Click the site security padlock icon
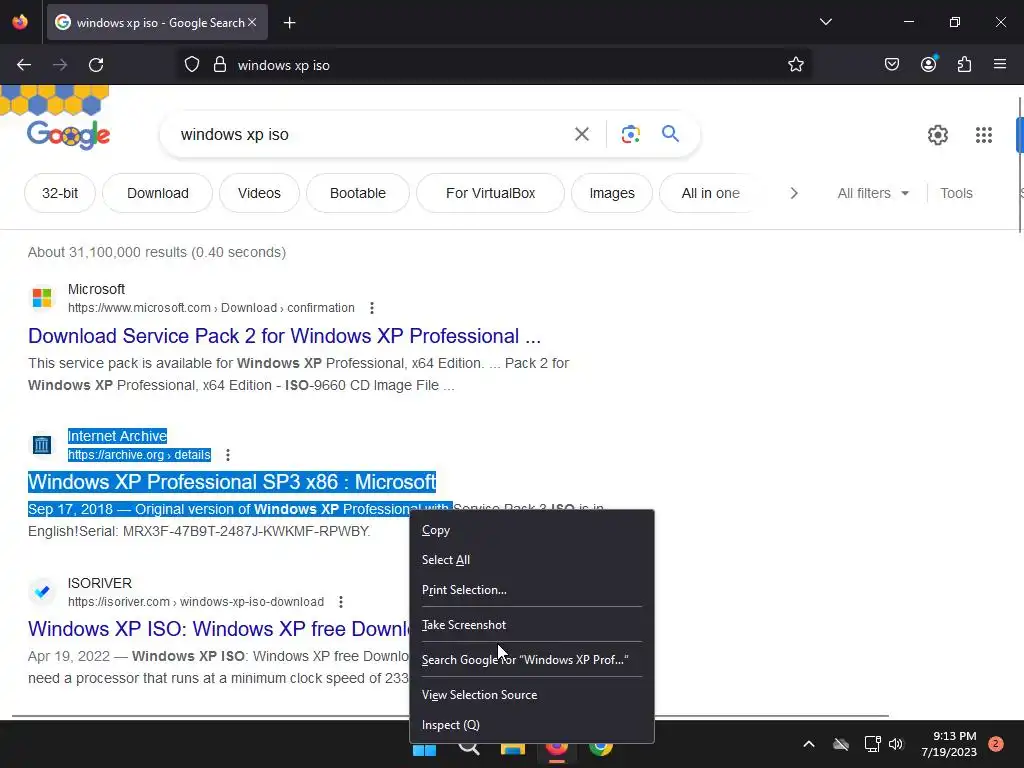This screenshot has height=768, width=1024. pos(220,65)
